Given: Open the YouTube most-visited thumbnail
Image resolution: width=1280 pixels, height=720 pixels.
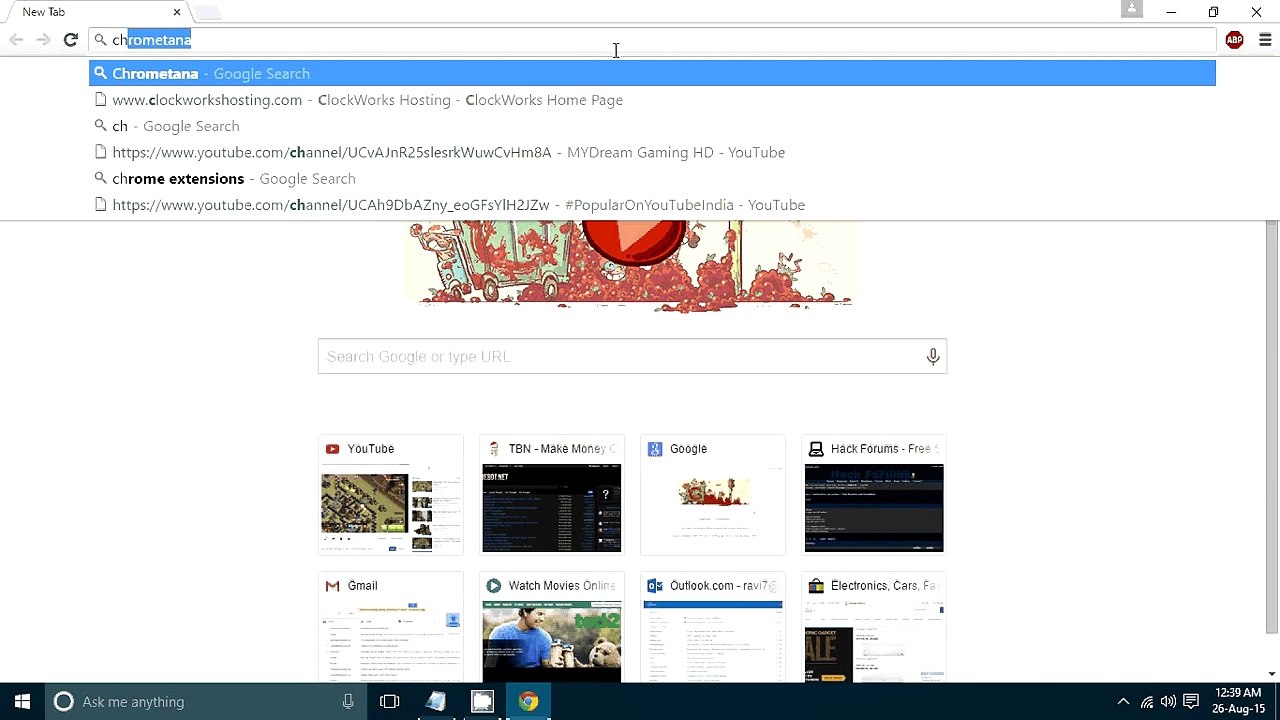Looking at the screenshot, I should point(391,495).
